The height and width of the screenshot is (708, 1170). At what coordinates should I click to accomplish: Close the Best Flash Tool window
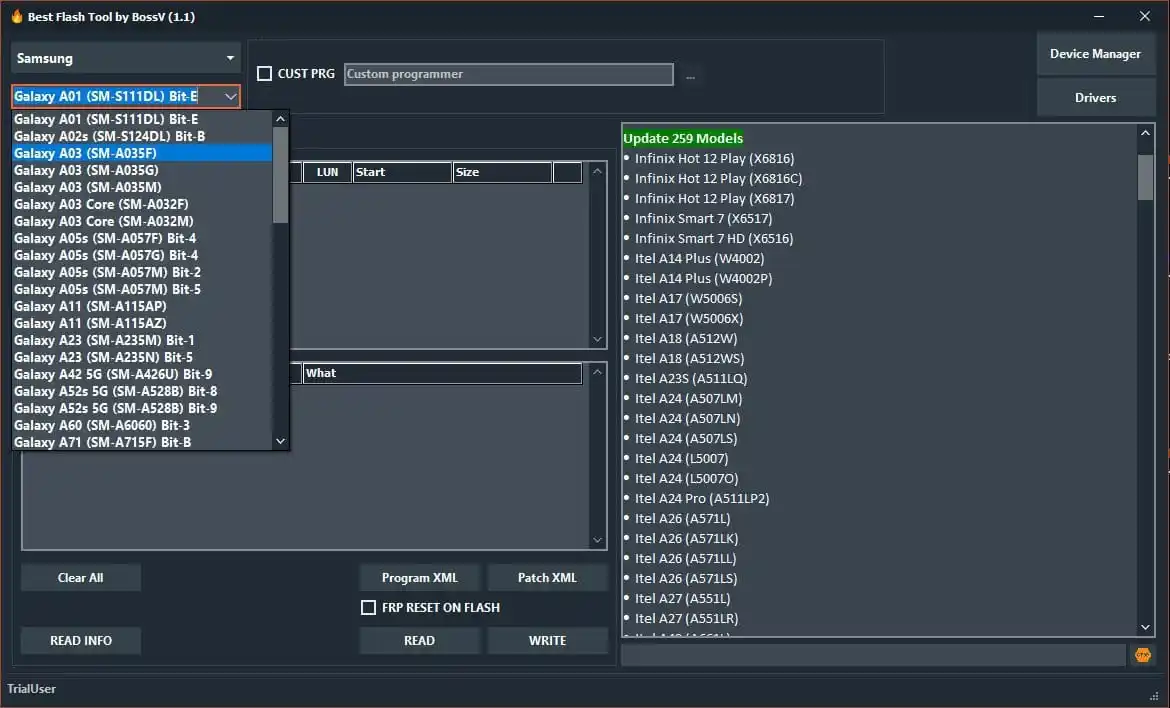click(x=1145, y=16)
